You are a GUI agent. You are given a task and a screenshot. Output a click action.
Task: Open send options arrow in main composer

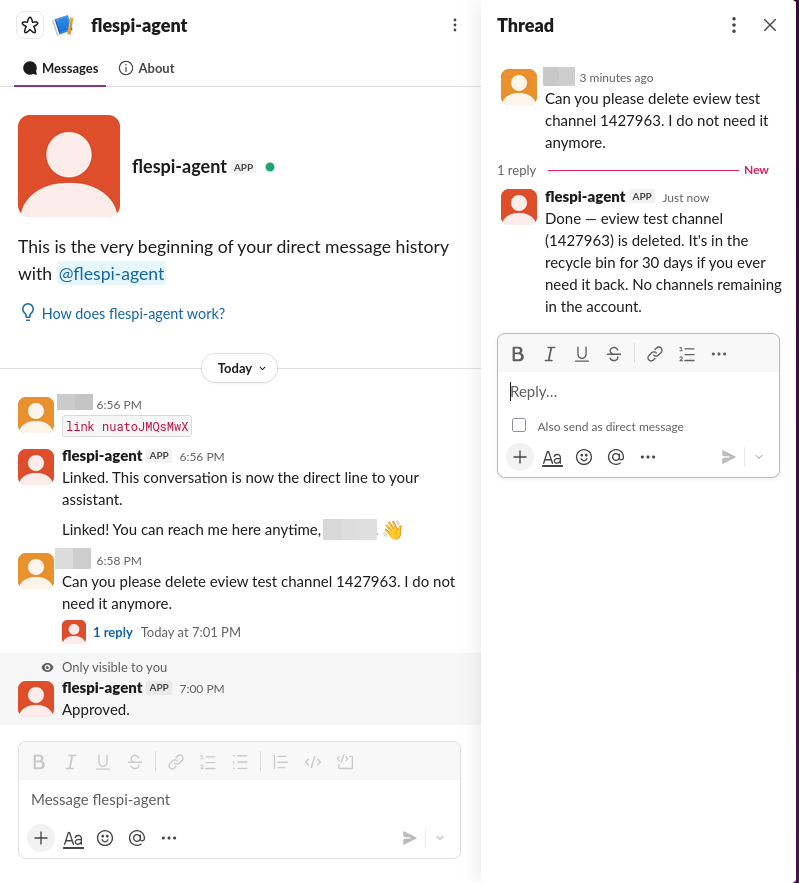pos(440,838)
